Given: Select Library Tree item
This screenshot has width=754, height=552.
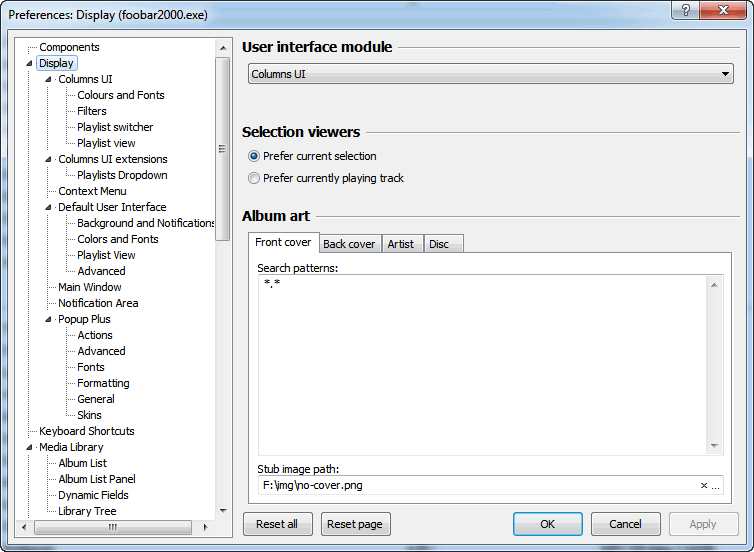Looking at the screenshot, I should (x=88, y=511).
